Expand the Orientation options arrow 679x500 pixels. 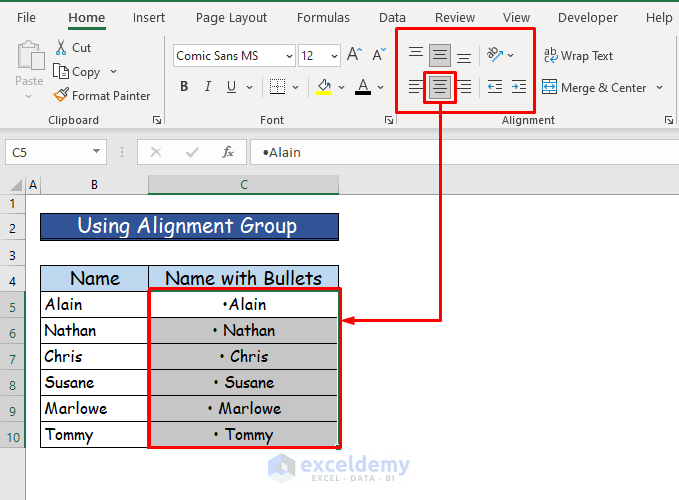511,55
